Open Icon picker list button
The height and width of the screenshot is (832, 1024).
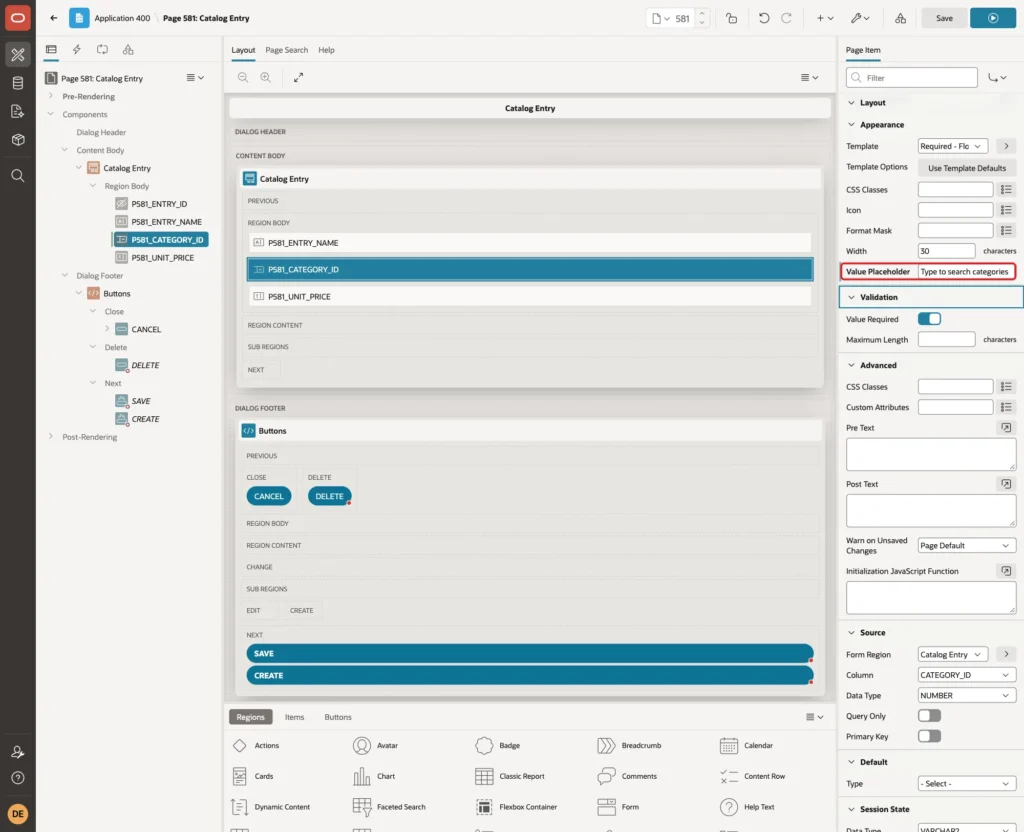tap(1006, 210)
